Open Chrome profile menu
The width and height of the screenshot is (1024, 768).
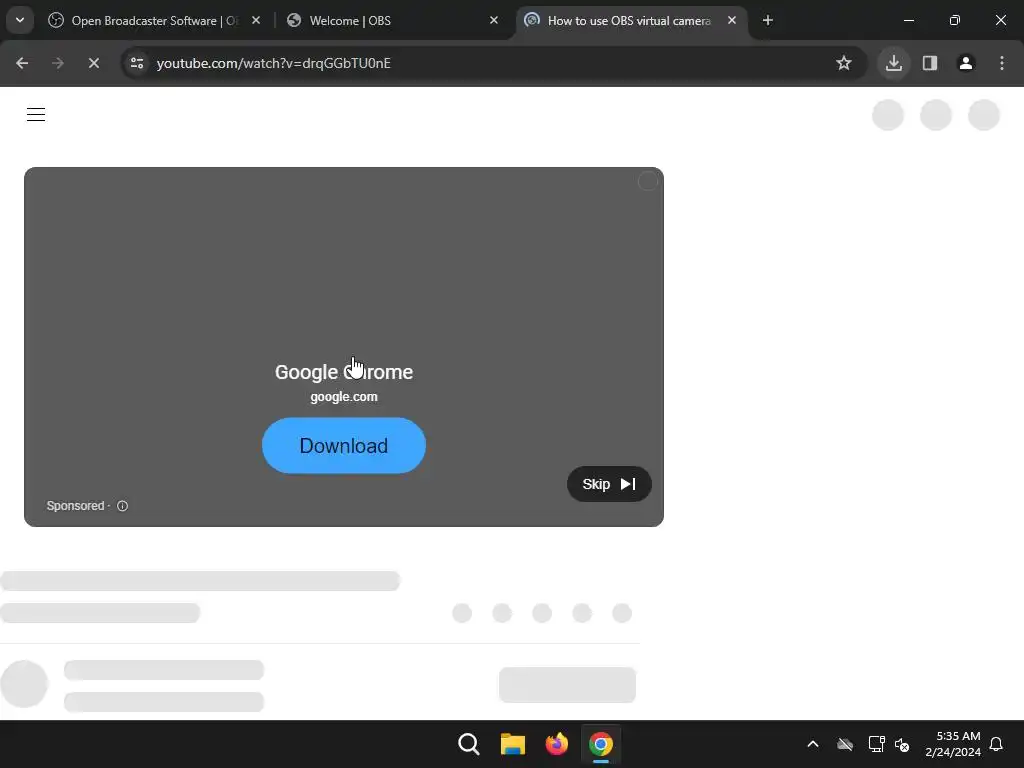coord(966,63)
